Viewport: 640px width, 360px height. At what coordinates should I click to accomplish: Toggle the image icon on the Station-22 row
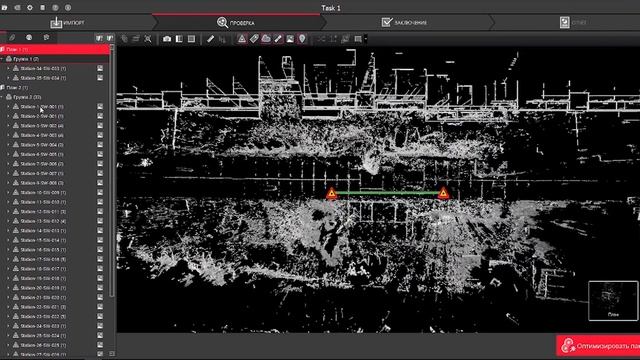point(100,307)
